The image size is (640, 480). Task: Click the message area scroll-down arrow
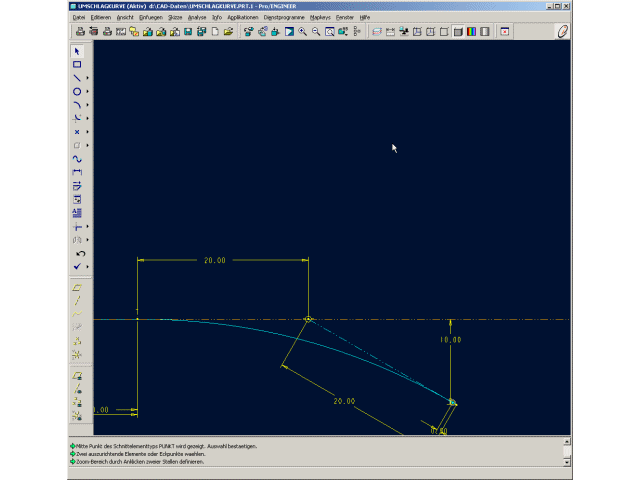coord(567,462)
